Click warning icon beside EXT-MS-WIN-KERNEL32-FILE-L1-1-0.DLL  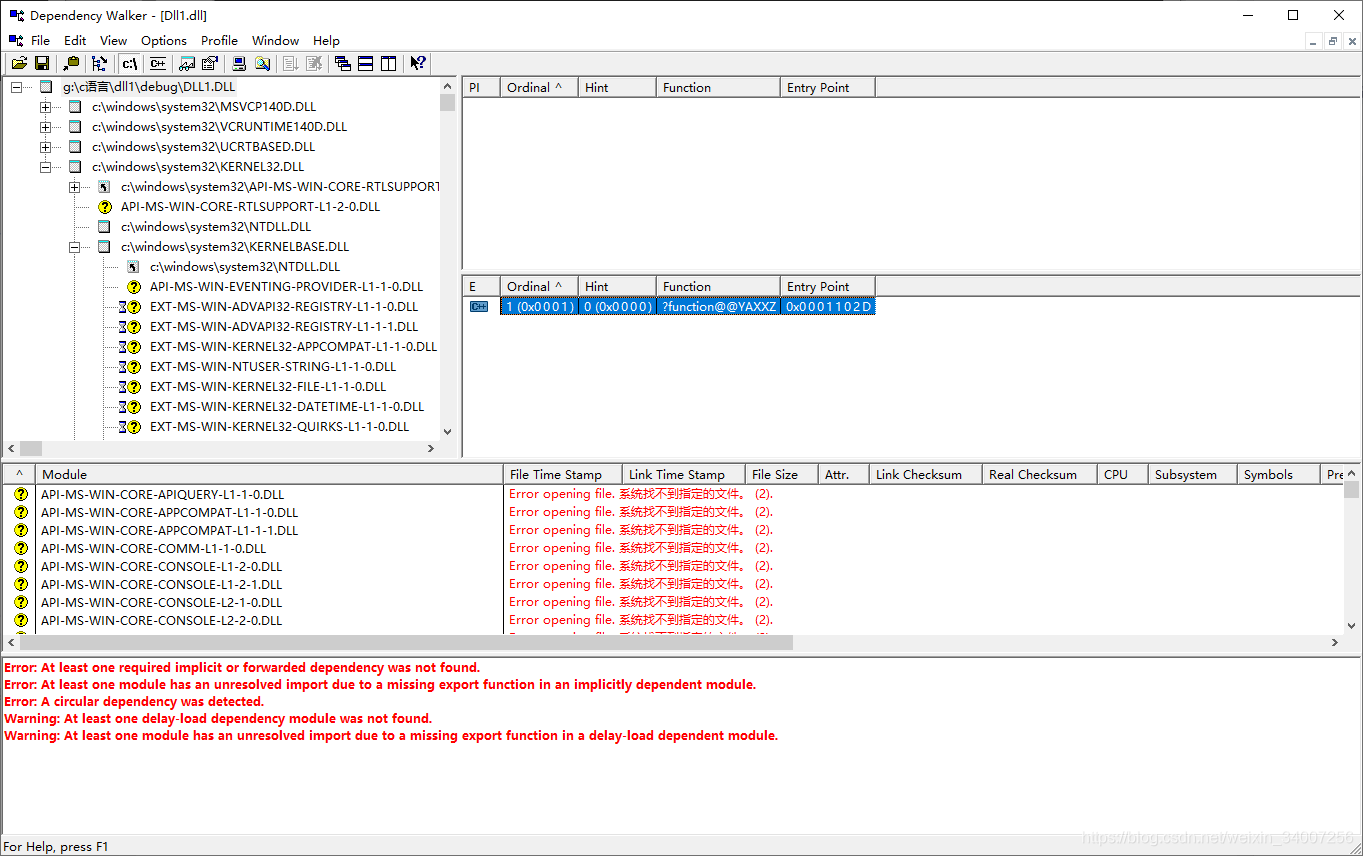pos(130,387)
